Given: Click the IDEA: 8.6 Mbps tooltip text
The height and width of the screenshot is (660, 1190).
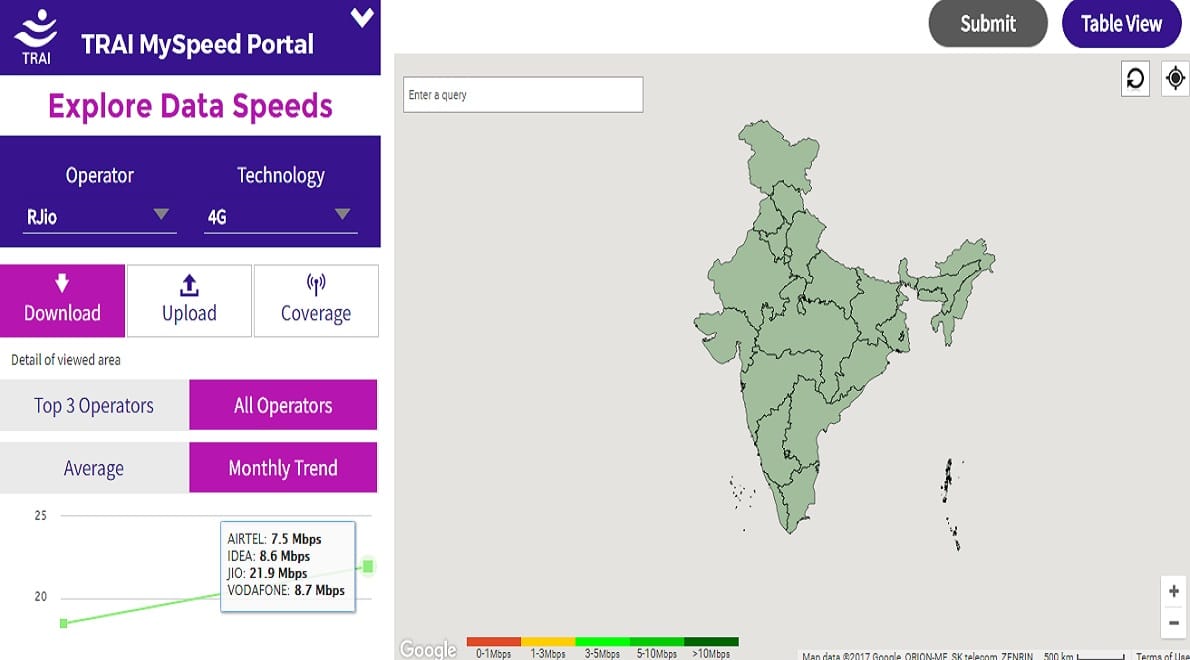Looking at the screenshot, I should 269,556.
